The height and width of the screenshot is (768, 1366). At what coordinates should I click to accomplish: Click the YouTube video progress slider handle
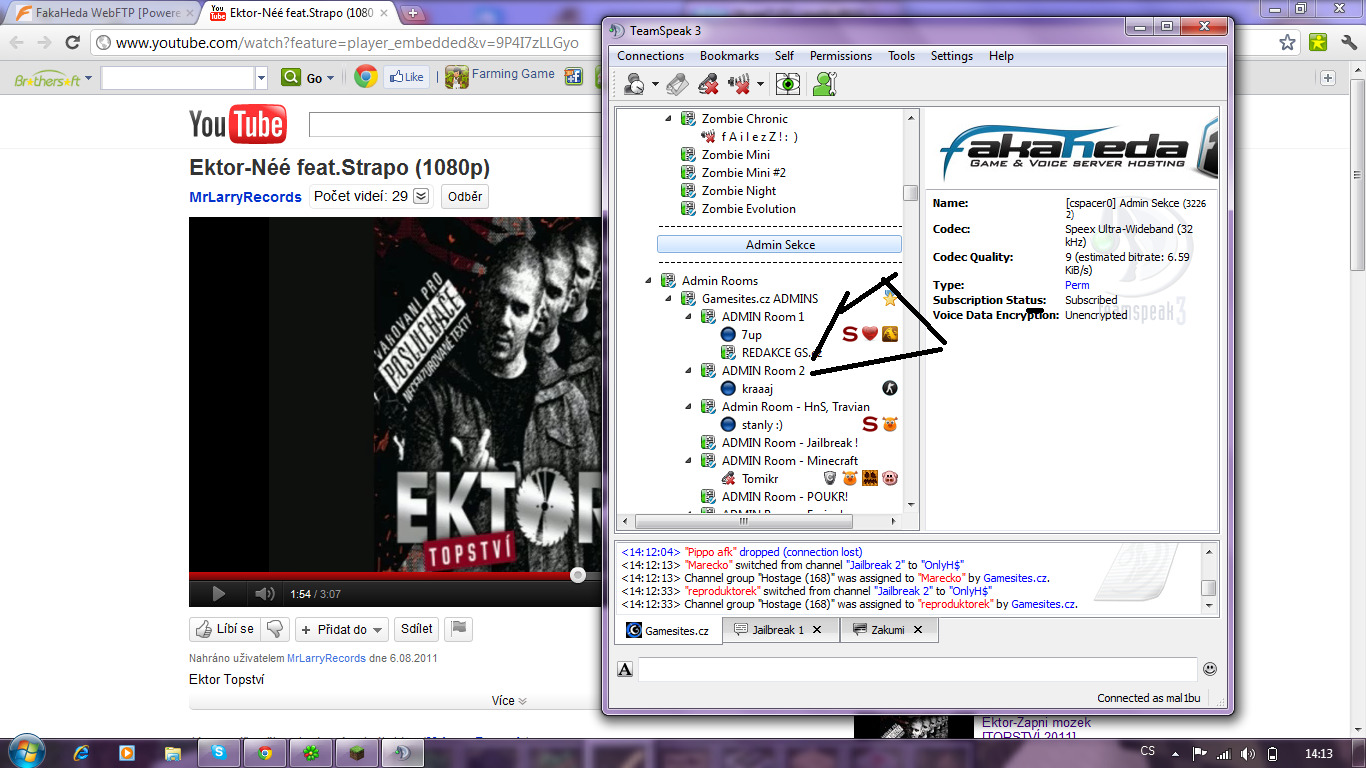(578, 575)
